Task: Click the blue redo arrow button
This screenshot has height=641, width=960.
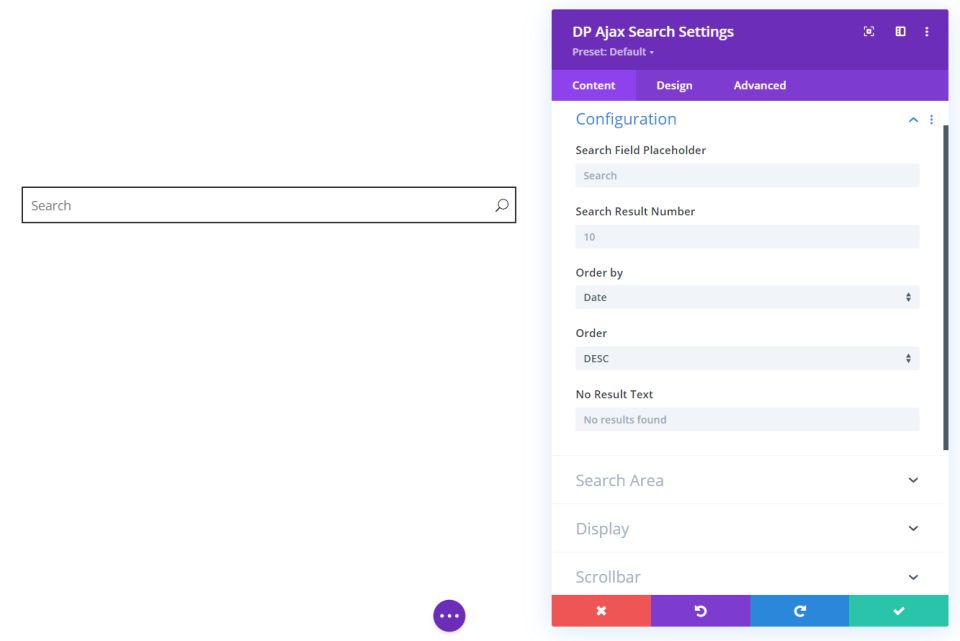Action: [799, 611]
